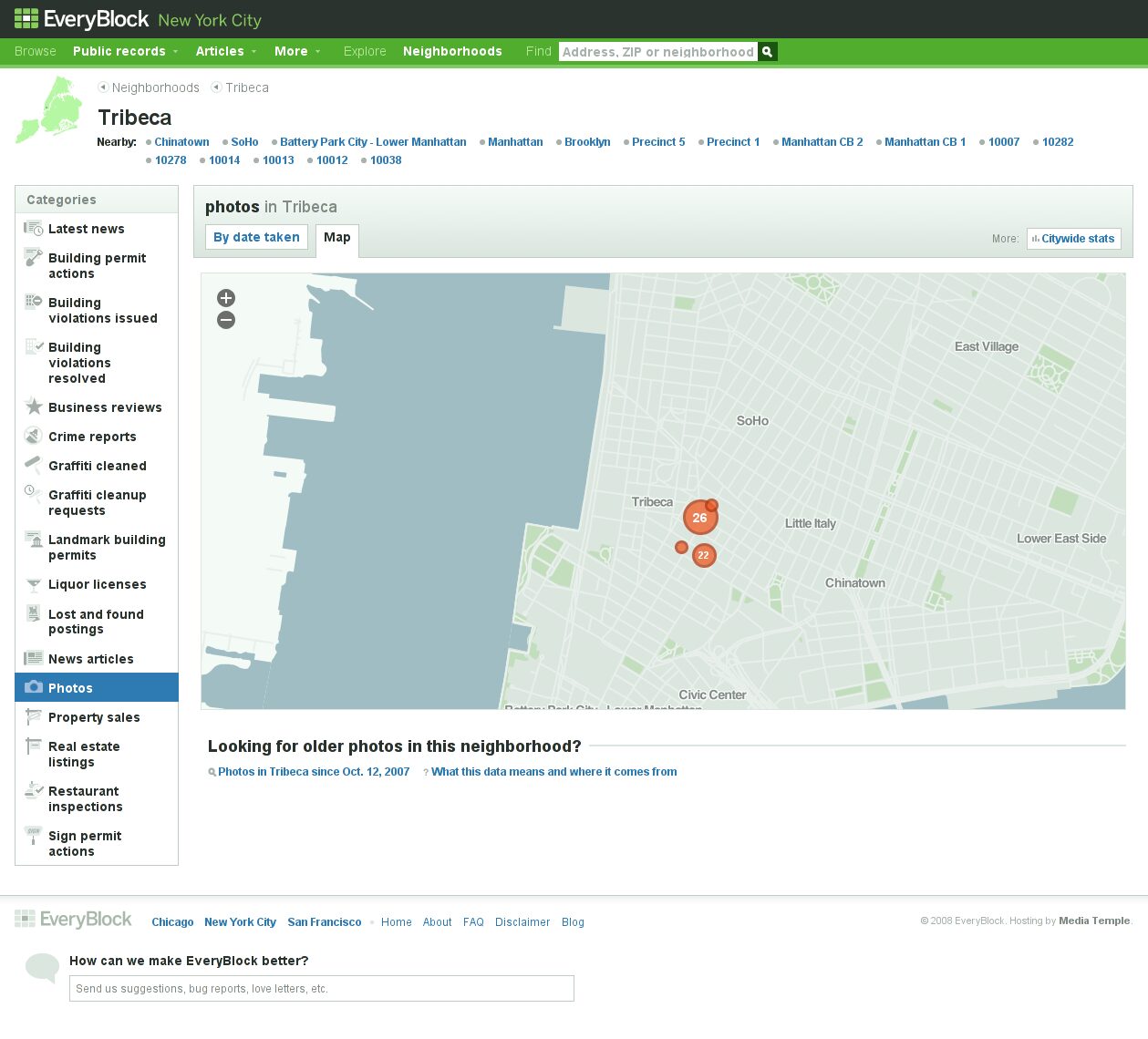Click the New York City map thumbnail
Screen dimensions: 1148x1039
tap(49, 110)
